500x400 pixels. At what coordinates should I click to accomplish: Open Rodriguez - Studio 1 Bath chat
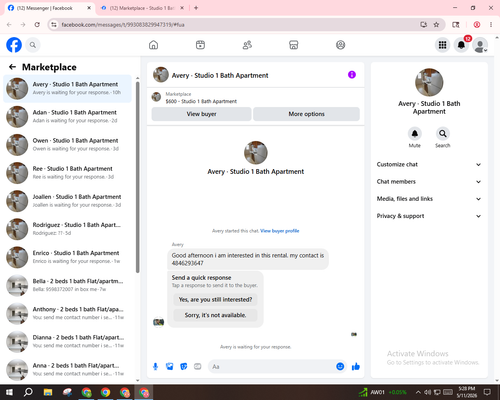pos(67,229)
